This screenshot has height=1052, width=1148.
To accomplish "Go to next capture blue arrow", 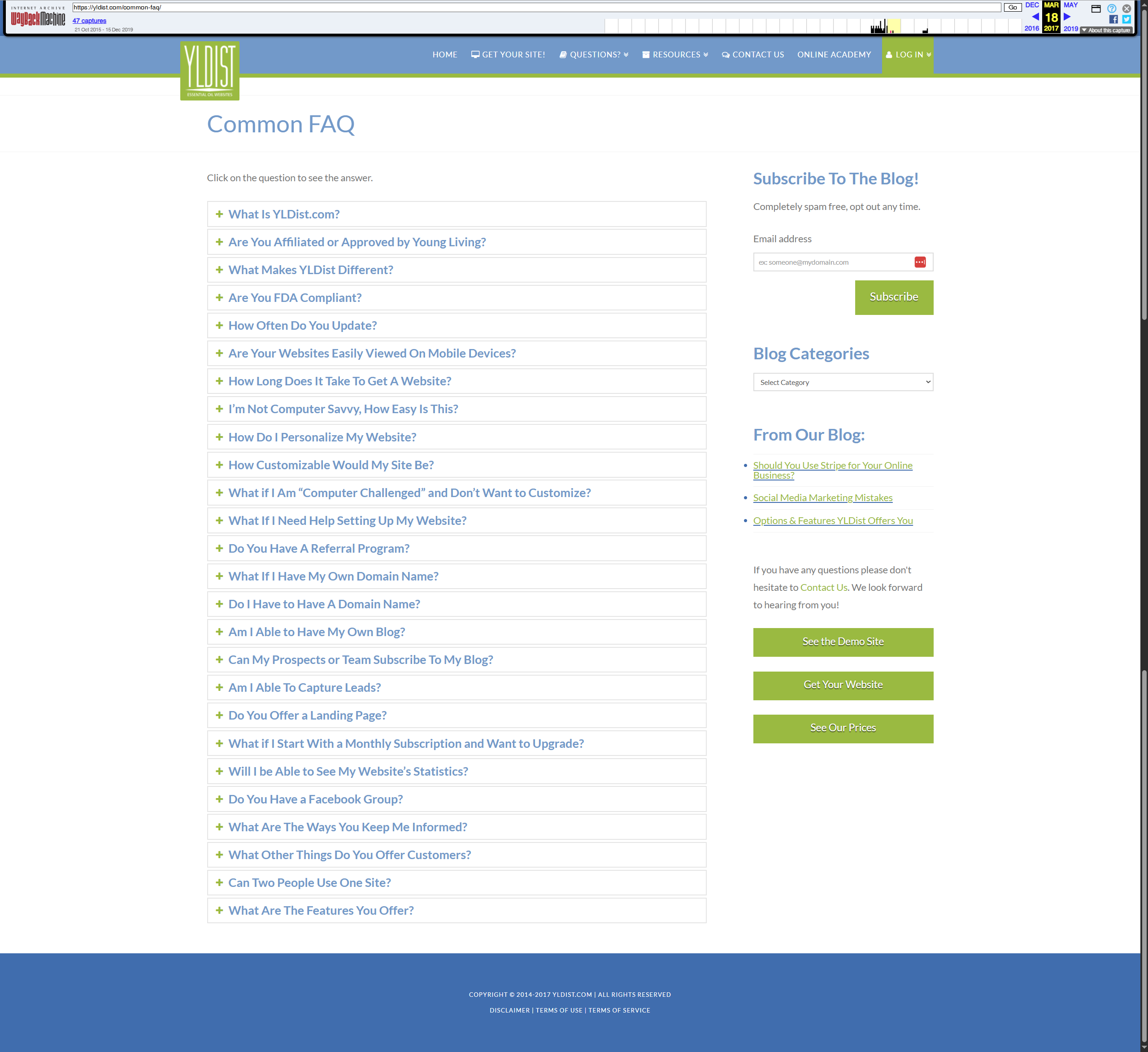I will click(x=1067, y=17).
